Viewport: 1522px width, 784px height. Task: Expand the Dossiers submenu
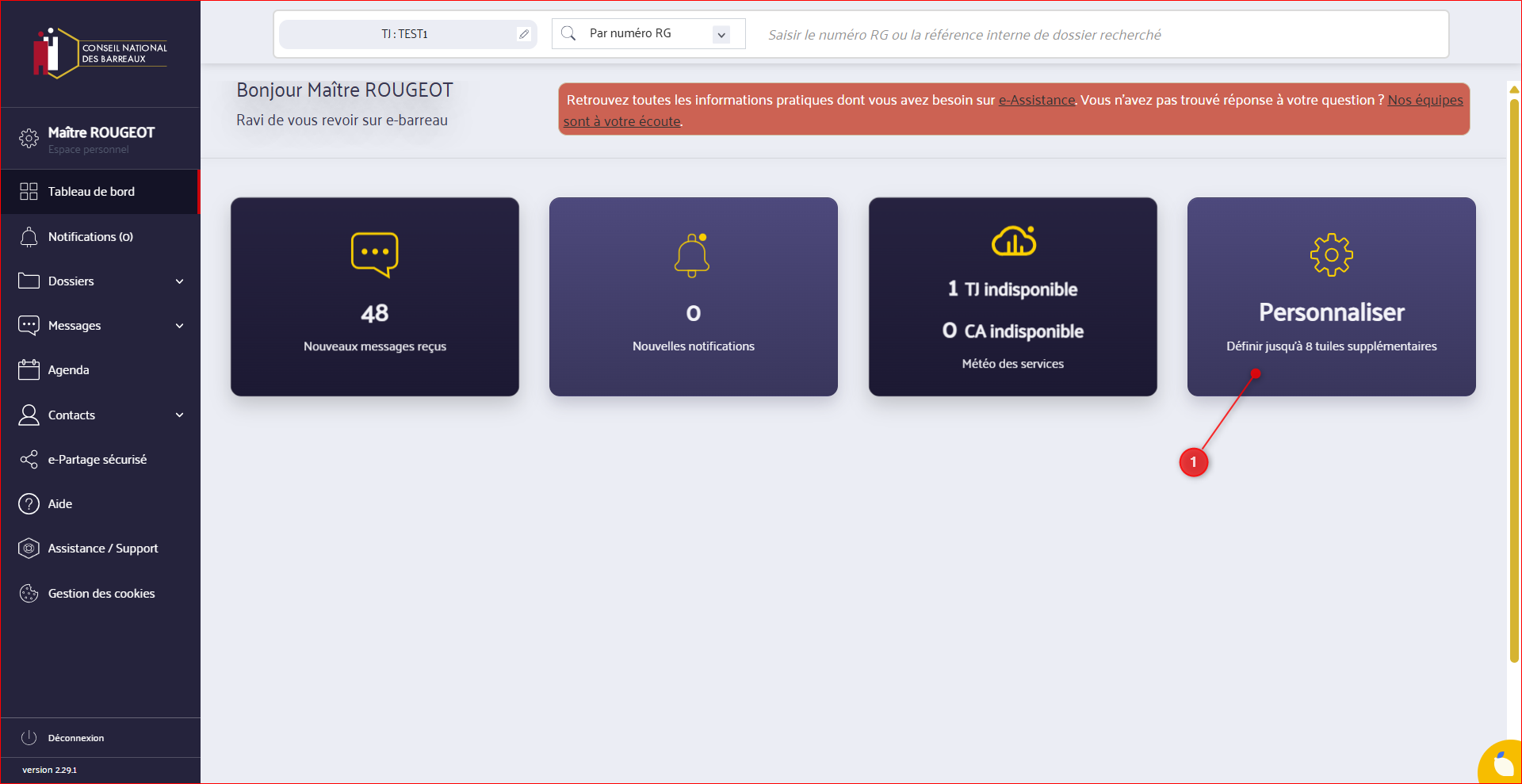pyautogui.click(x=179, y=281)
